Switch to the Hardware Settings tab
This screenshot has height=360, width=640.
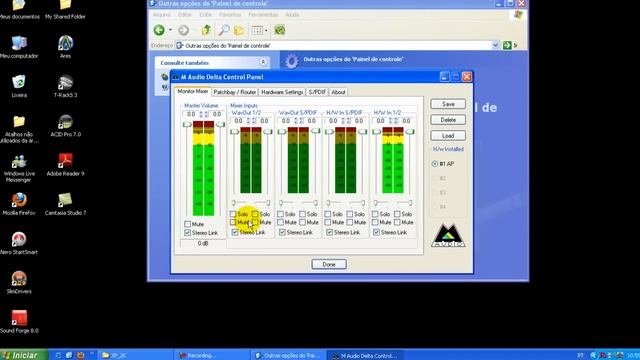pos(282,92)
